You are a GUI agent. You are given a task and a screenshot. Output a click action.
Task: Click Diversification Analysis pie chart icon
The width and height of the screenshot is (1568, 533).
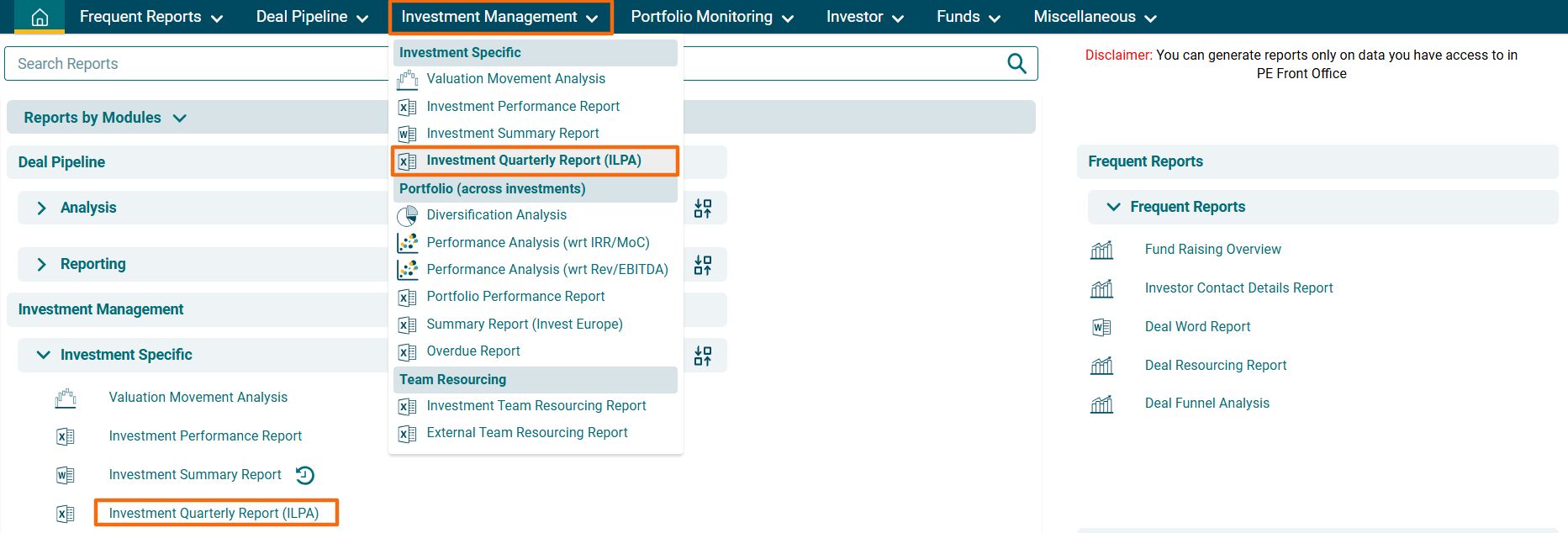408,216
